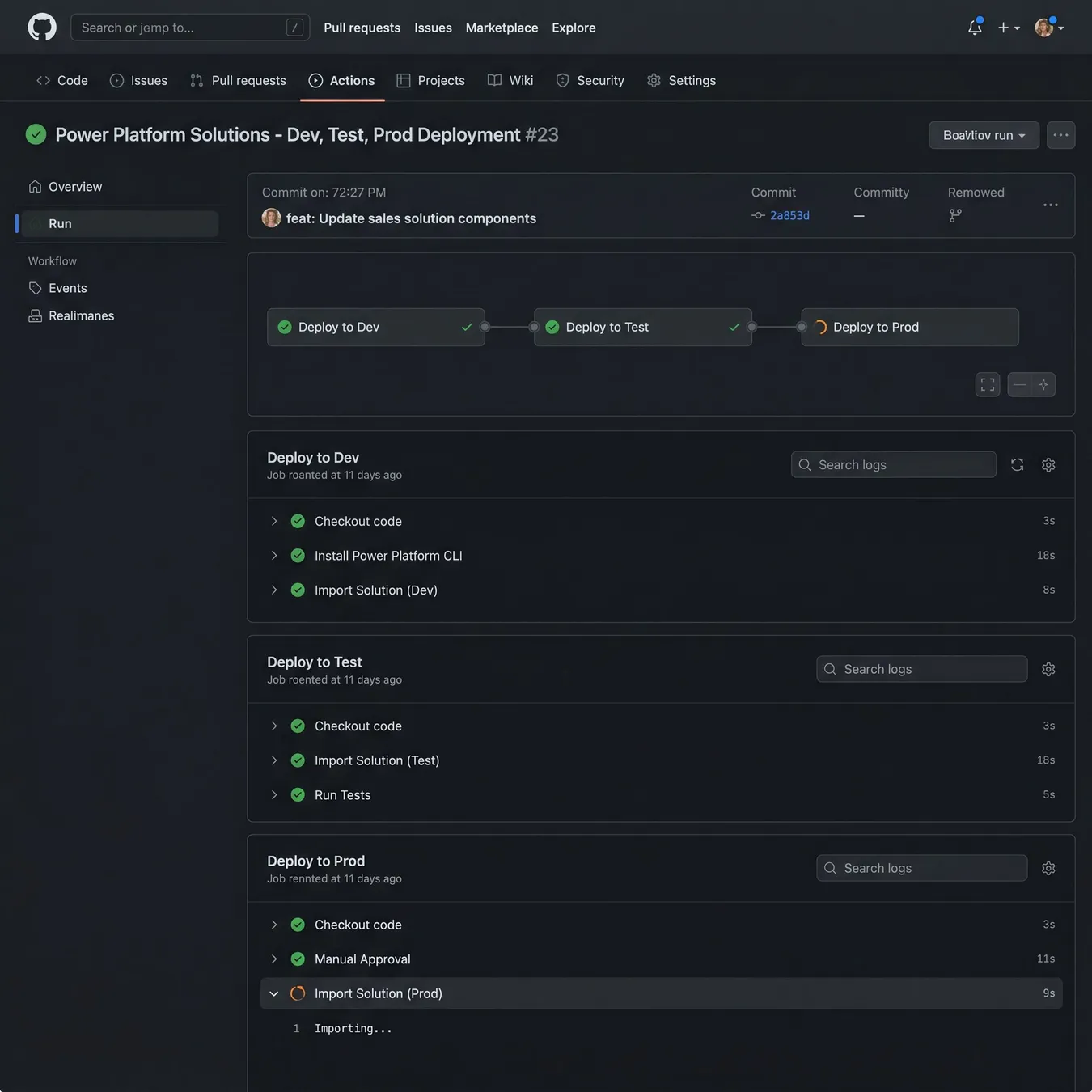This screenshot has width=1092, height=1092.
Task: Go to Pull requests in top navigation bar
Action: pos(362,28)
